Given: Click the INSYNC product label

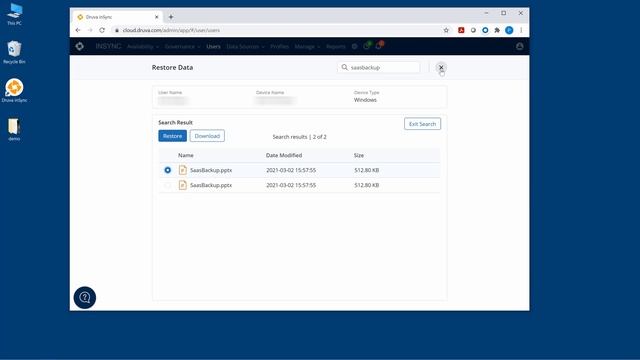Looking at the screenshot, I should click(108, 47).
